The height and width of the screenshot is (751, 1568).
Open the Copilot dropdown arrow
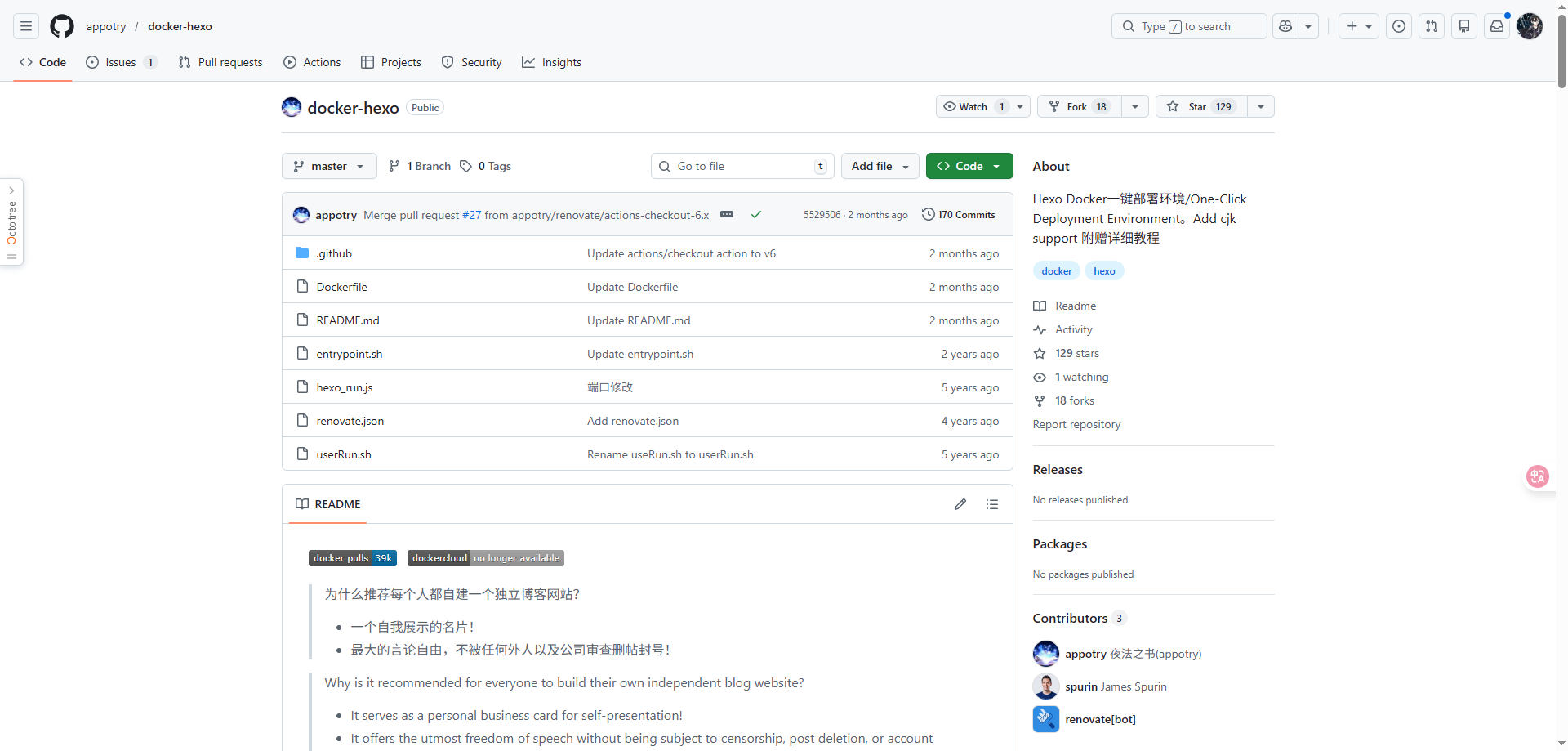[x=1308, y=26]
